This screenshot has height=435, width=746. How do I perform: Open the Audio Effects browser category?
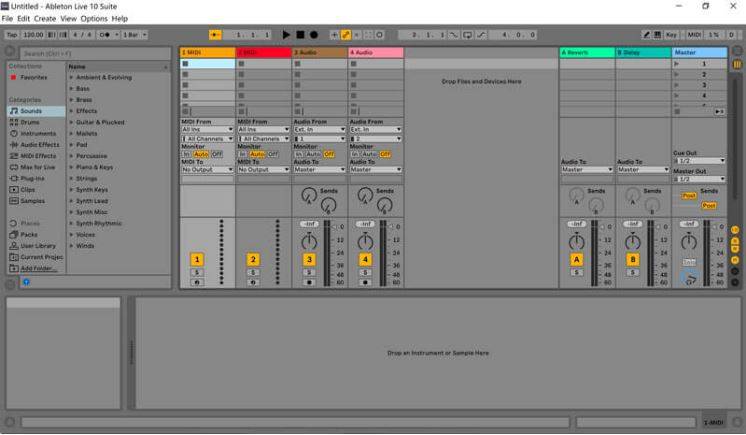tap(40, 144)
